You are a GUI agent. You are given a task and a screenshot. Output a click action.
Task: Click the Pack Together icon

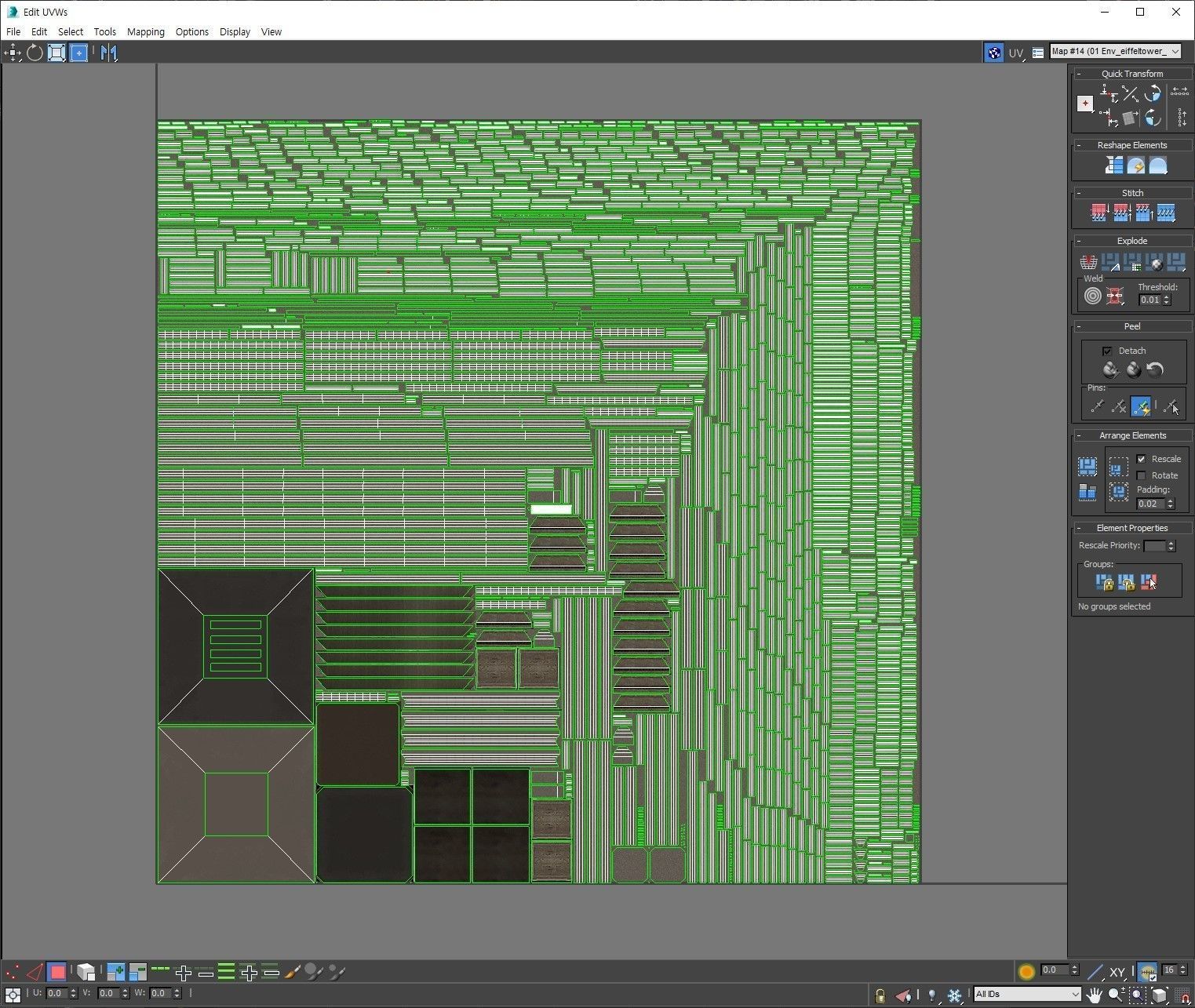pyautogui.click(x=1119, y=468)
